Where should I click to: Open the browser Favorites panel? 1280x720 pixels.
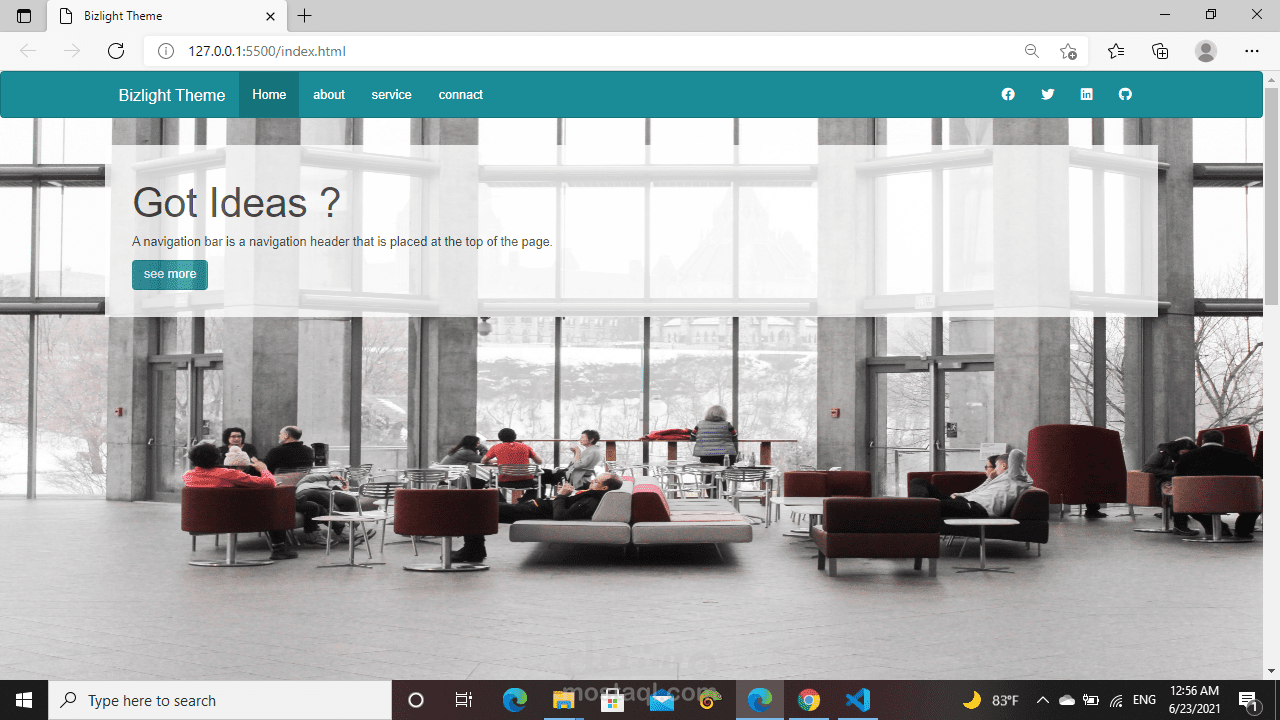[1116, 50]
